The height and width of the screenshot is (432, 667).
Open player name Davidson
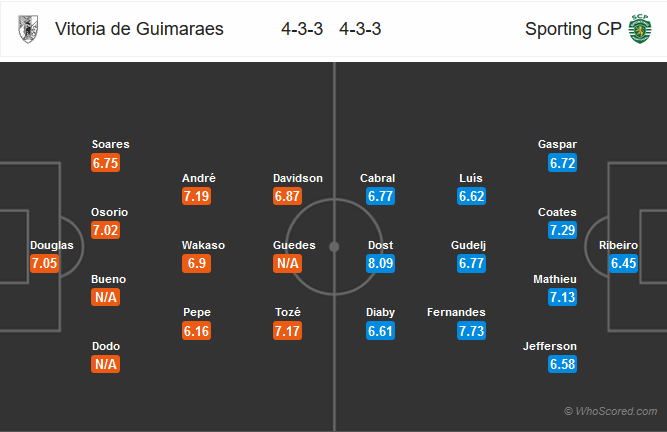(x=298, y=178)
